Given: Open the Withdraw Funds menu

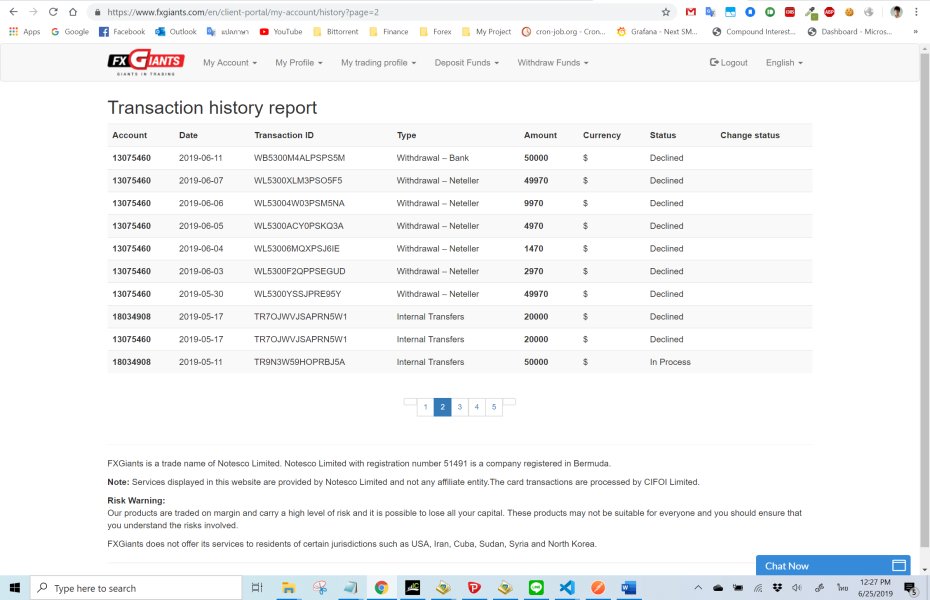Looking at the screenshot, I should [x=552, y=63].
